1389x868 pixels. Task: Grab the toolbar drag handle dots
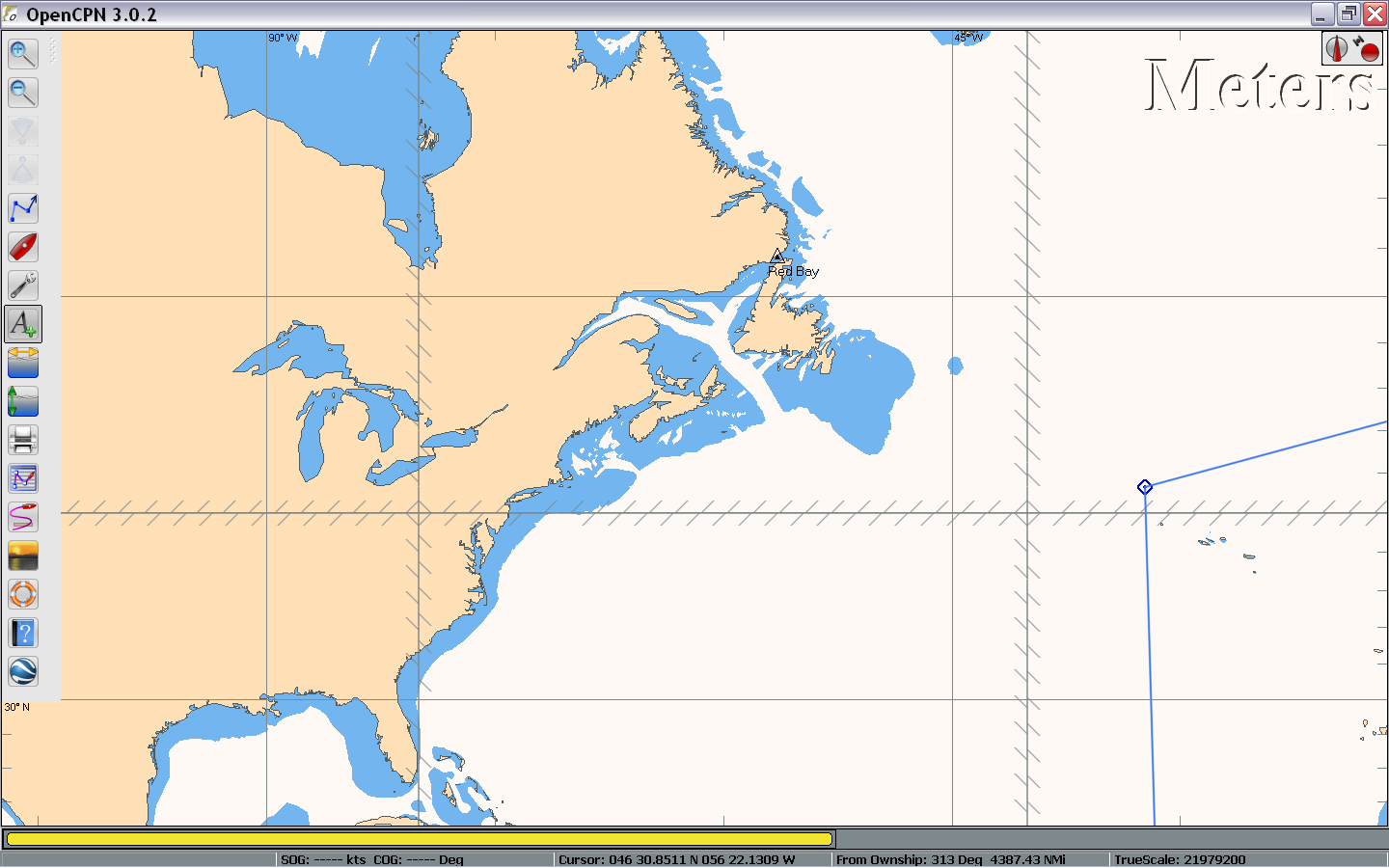point(53,50)
